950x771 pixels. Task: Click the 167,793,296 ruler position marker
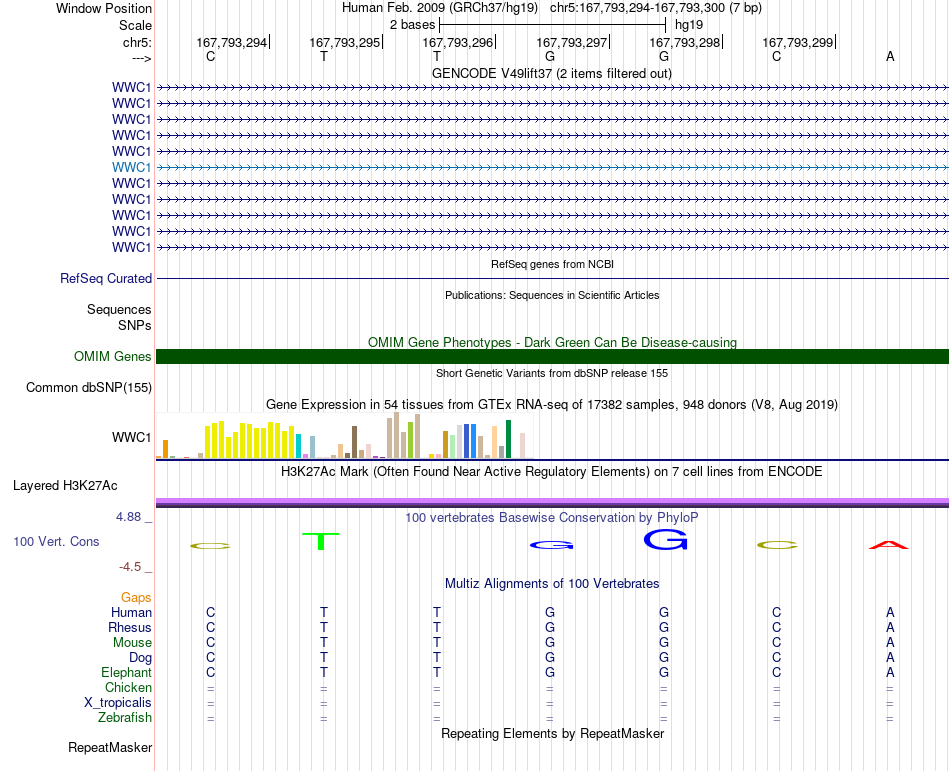coord(458,42)
